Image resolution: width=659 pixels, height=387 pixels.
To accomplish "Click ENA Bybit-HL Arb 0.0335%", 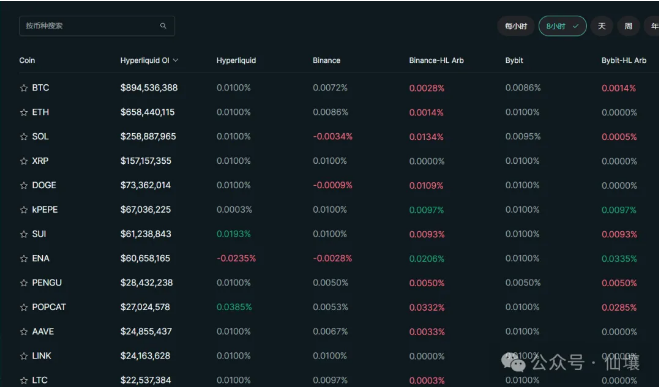I will (619, 259).
